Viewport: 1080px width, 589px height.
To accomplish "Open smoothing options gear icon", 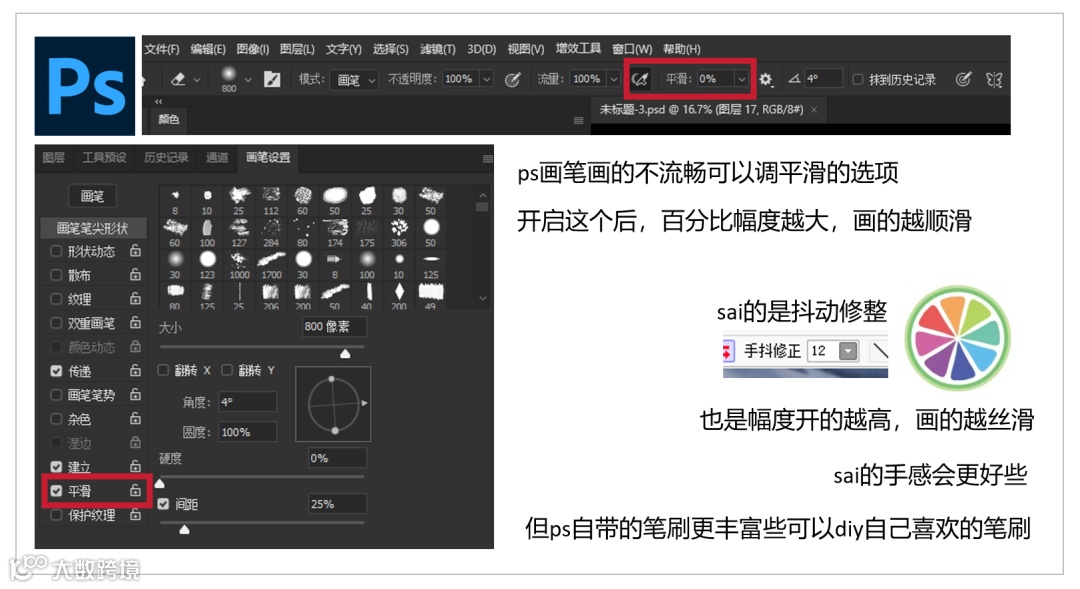I will coord(766,79).
